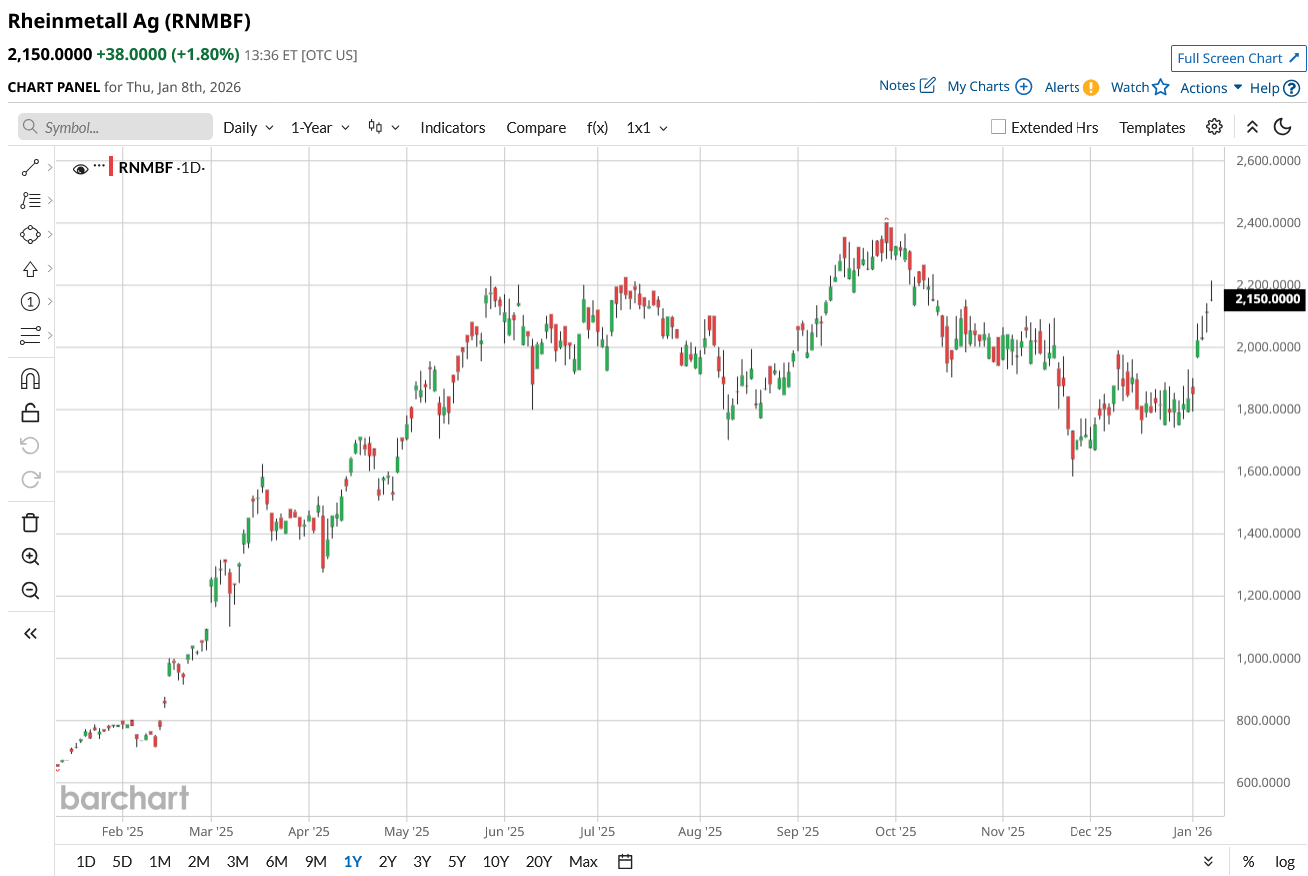This screenshot has height=876, width=1308.
Task: Click the zoom out magnifier icon
Action: point(30,591)
